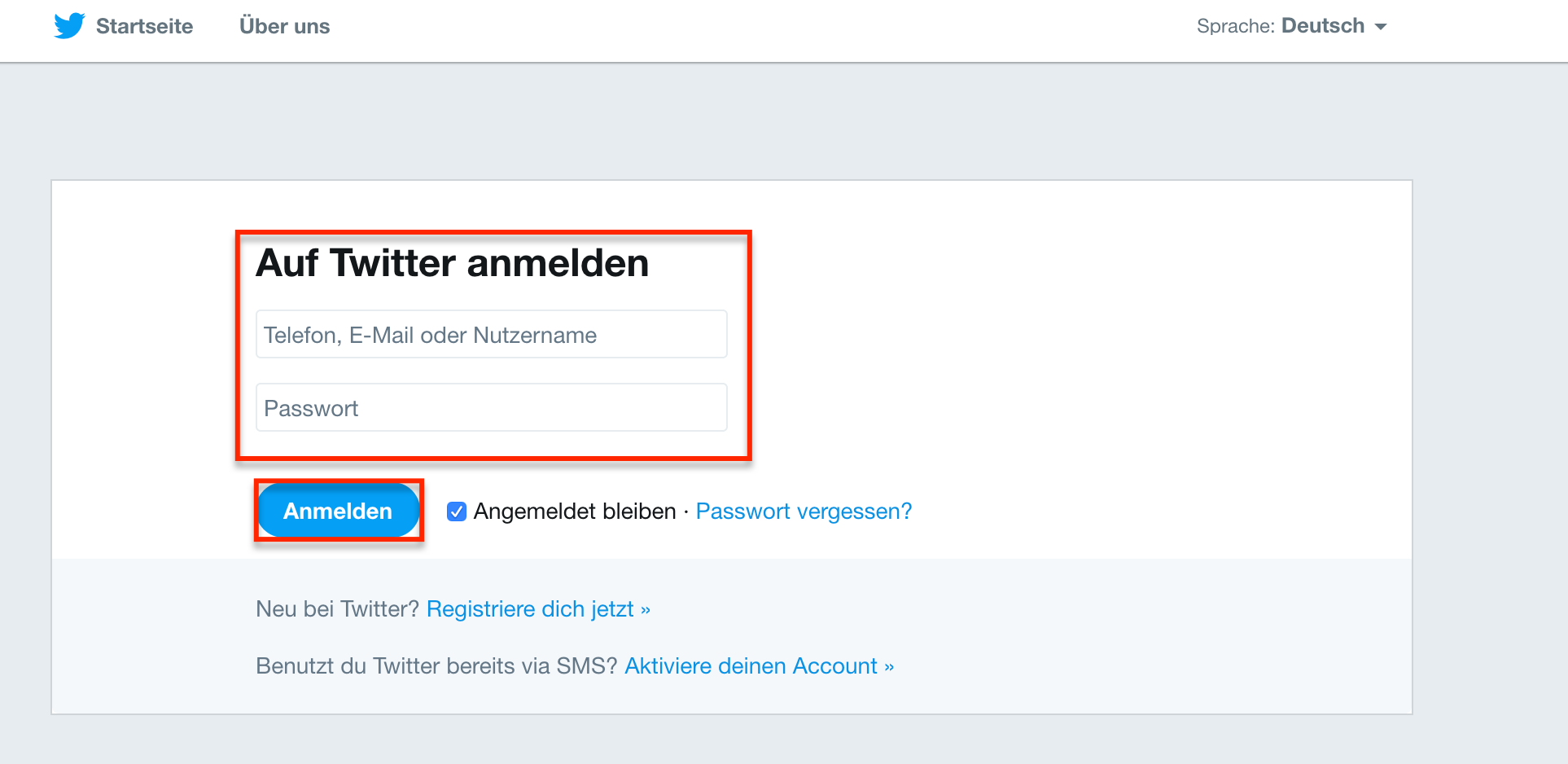Viewport: 1568px width, 764px height.
Task: Click the Neu bei Twitter? text
Action: (337, 609)
